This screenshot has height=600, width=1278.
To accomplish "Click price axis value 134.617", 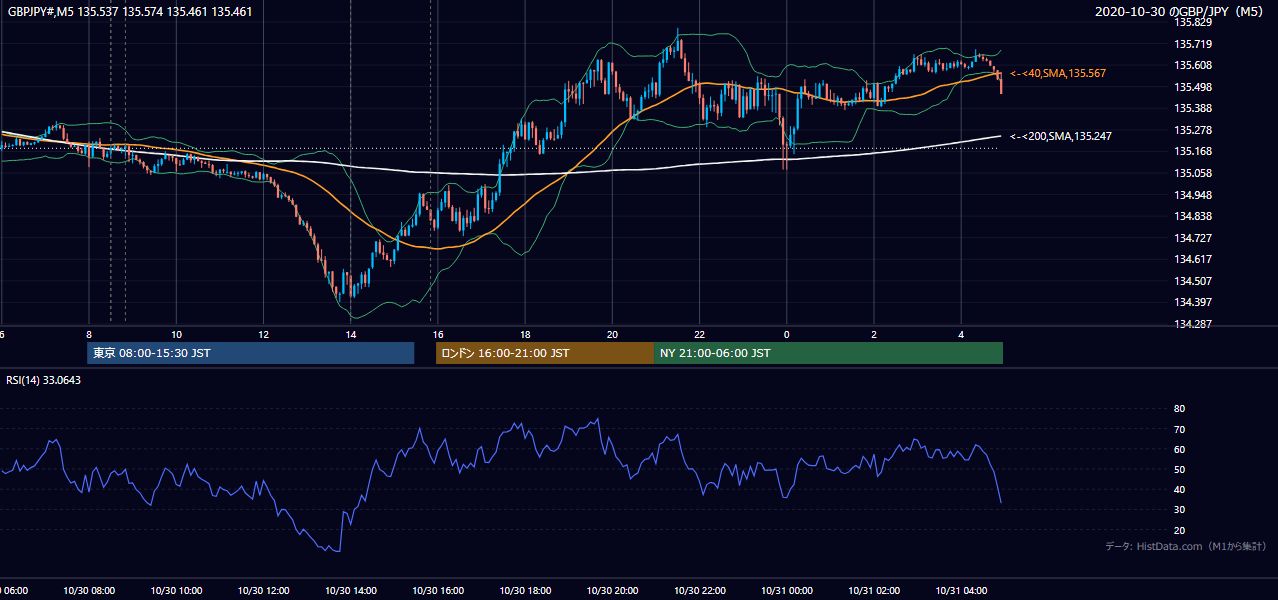I will [x=1192, y=259].
